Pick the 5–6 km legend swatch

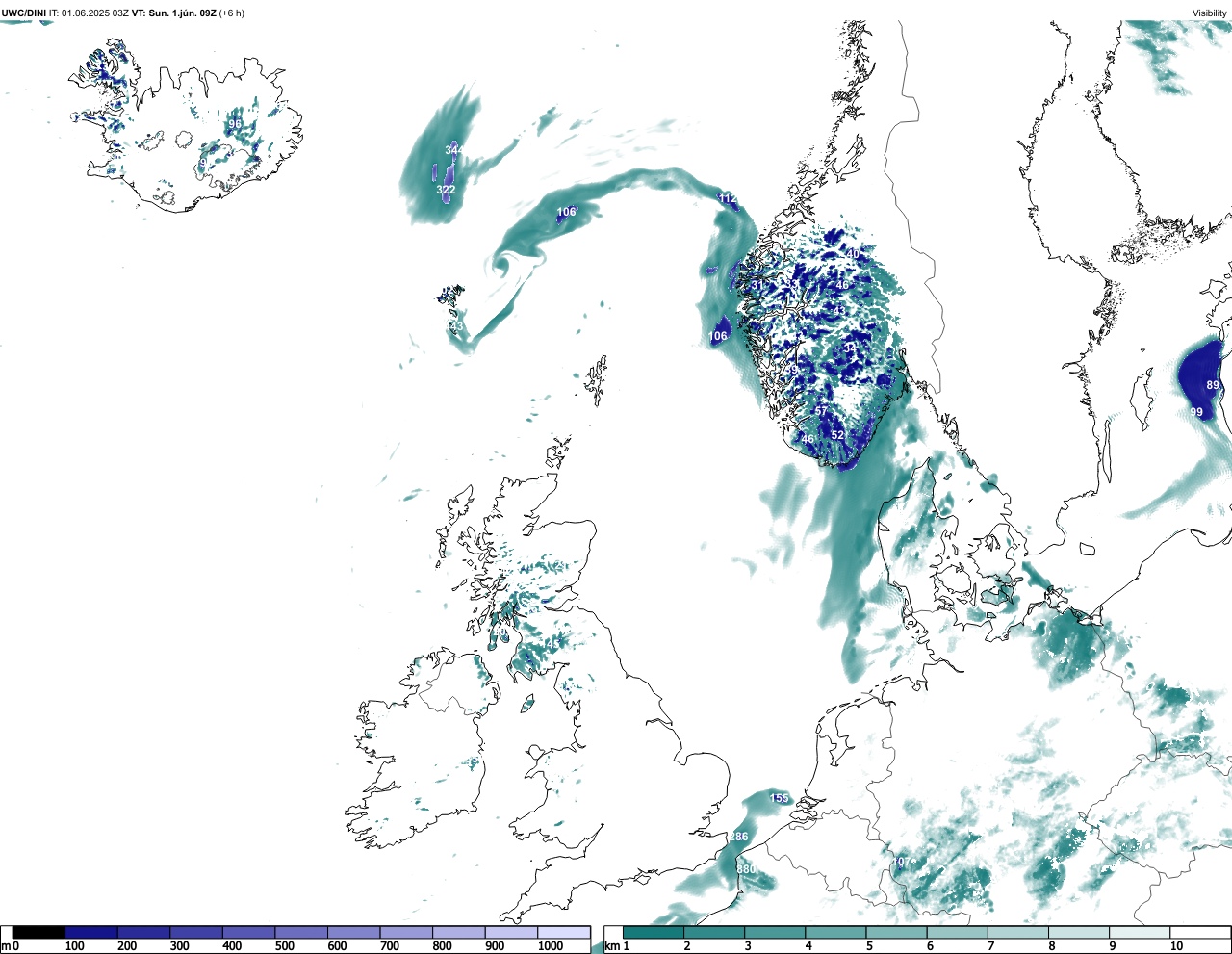click(x=896, y=933)
